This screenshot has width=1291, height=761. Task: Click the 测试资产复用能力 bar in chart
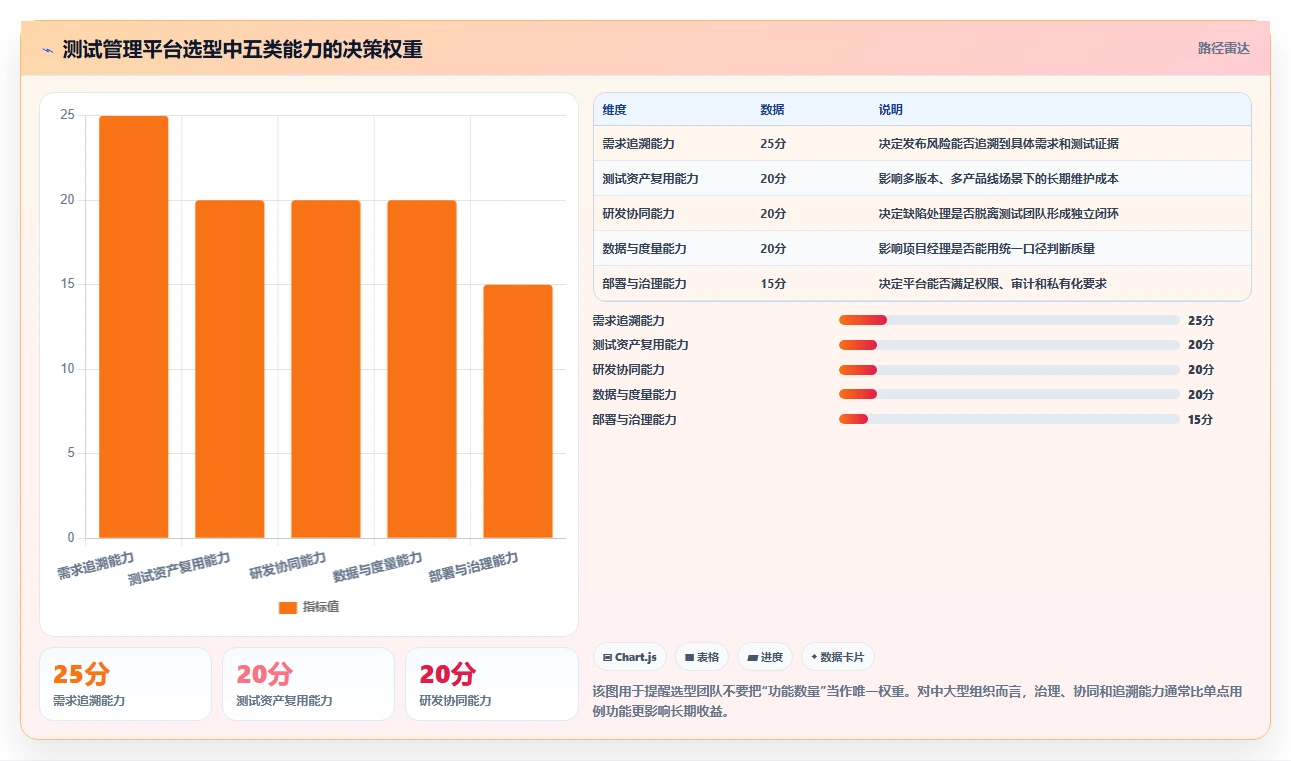pyautogui.click(x=230, y=369)
